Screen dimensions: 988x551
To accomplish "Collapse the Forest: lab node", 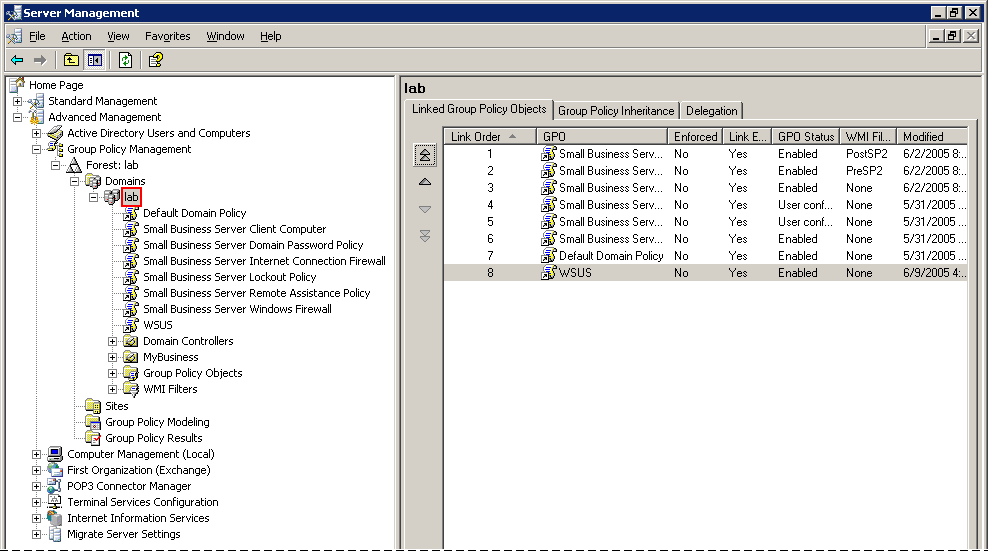I will pos(55,165).
